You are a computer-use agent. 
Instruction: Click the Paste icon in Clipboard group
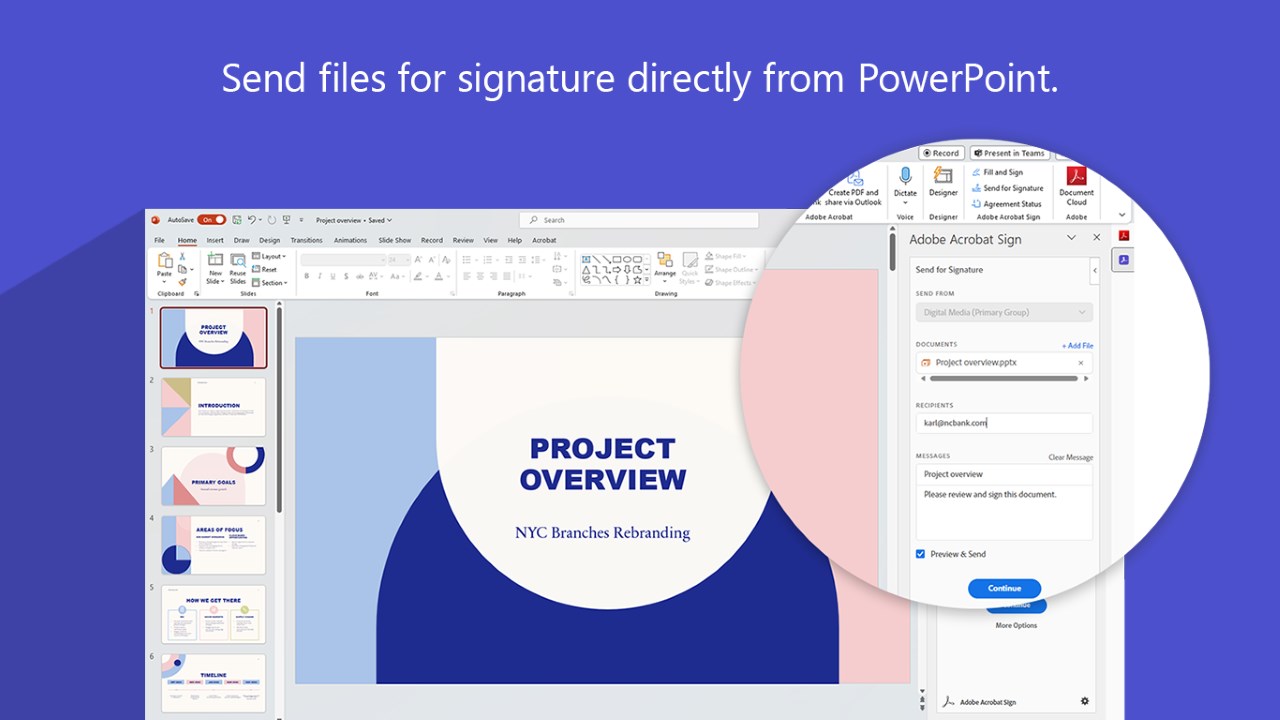click(165, 260)
